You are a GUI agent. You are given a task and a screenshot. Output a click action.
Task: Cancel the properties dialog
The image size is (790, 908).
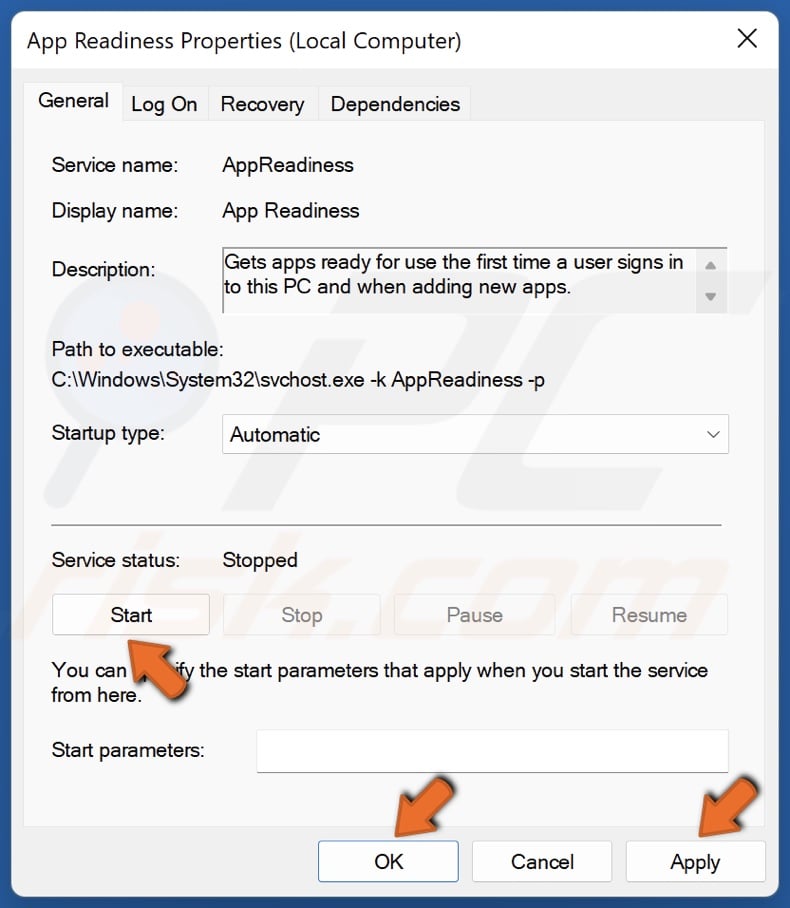tap(541, 861)
